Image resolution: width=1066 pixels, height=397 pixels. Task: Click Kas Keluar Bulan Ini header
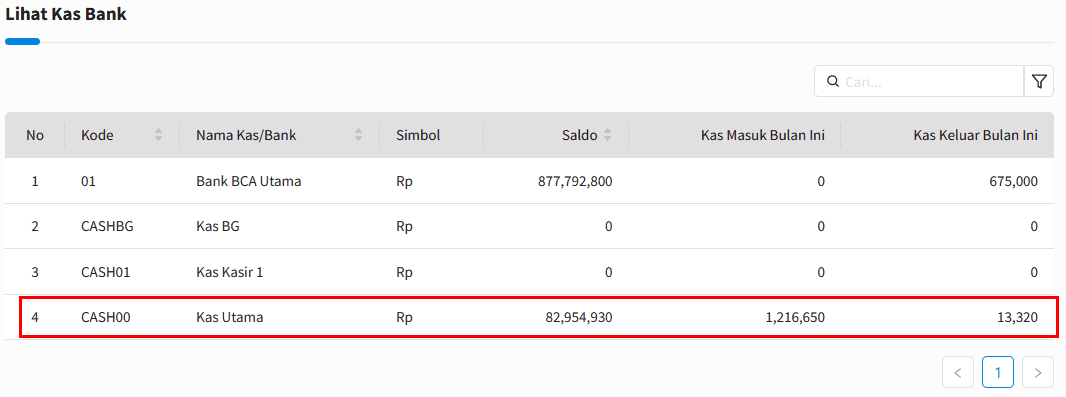[x=976, y=135]
